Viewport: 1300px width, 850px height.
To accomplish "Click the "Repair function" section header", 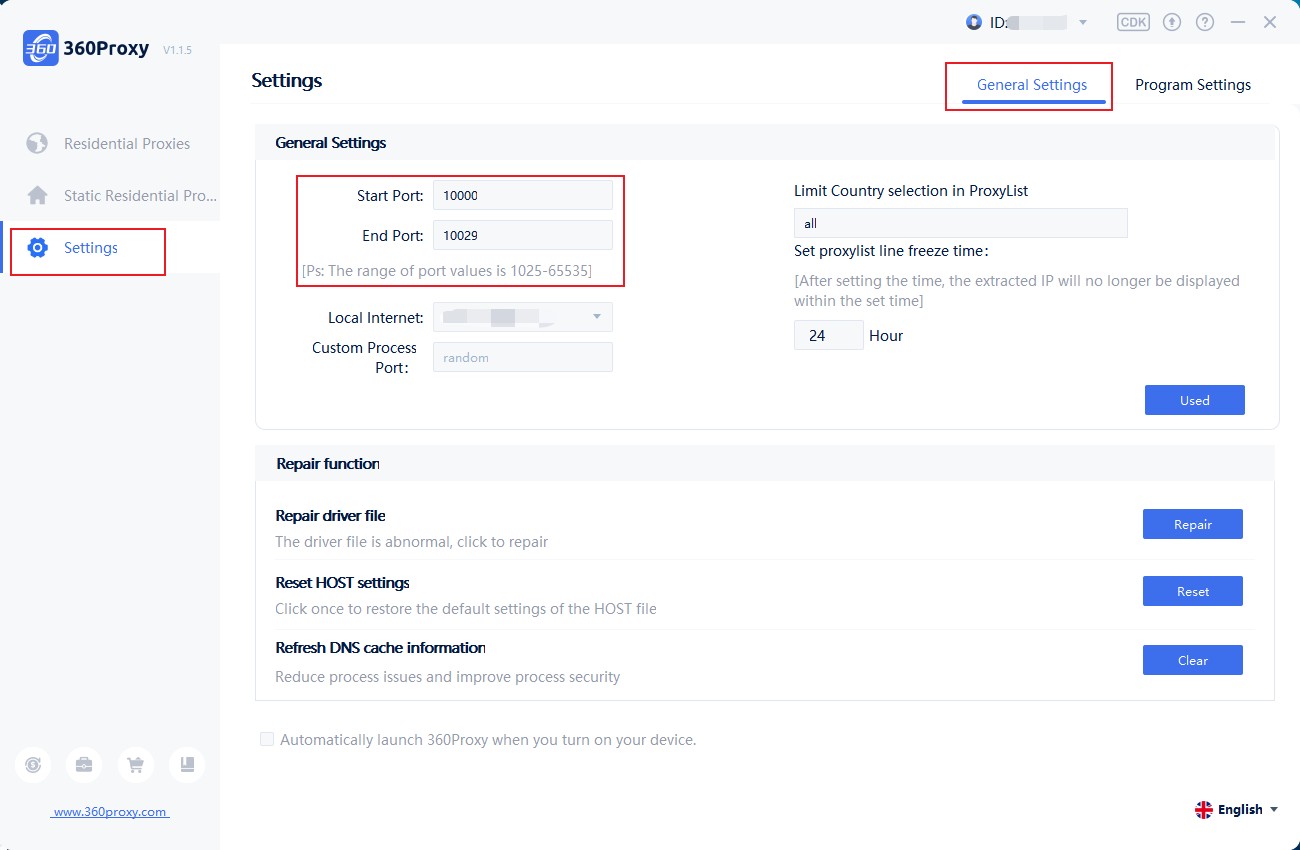I will (328, 464).
